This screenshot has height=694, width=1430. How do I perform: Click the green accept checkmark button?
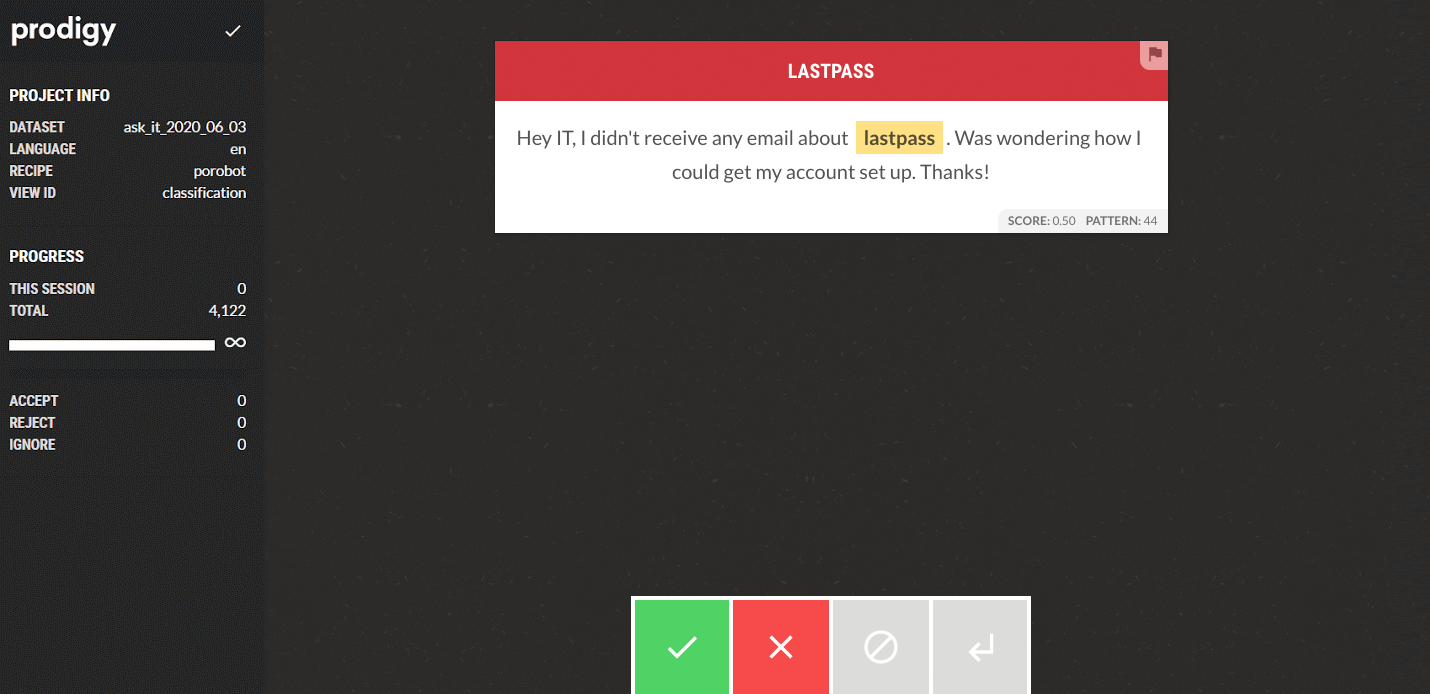click(x=682, y=646)
